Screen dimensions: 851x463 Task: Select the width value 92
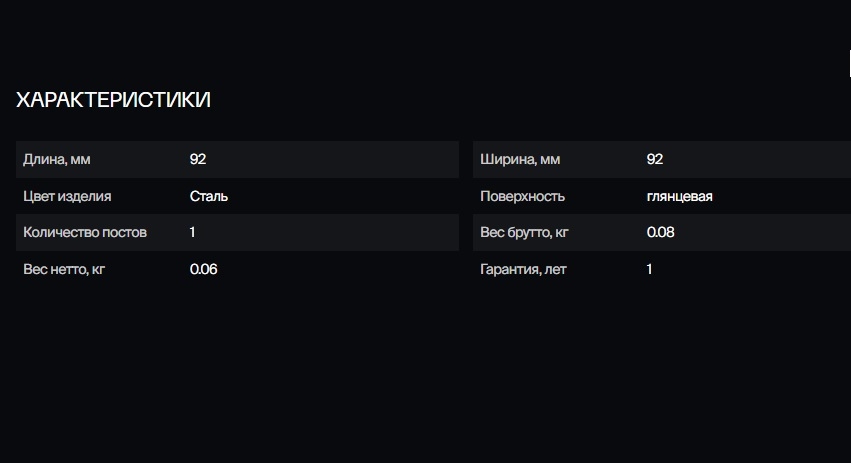[655, 160]
